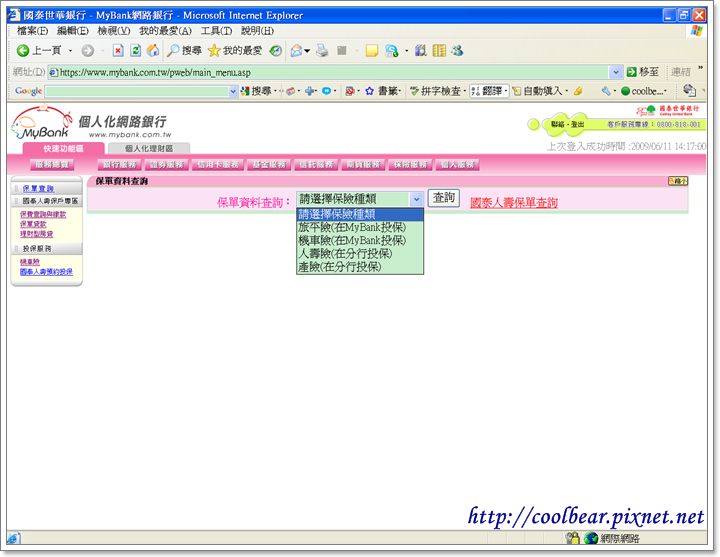Open the 搜尋 search pane in the toolbar
The height and width of the screenshot is (557, 720).
pos(184,51)
